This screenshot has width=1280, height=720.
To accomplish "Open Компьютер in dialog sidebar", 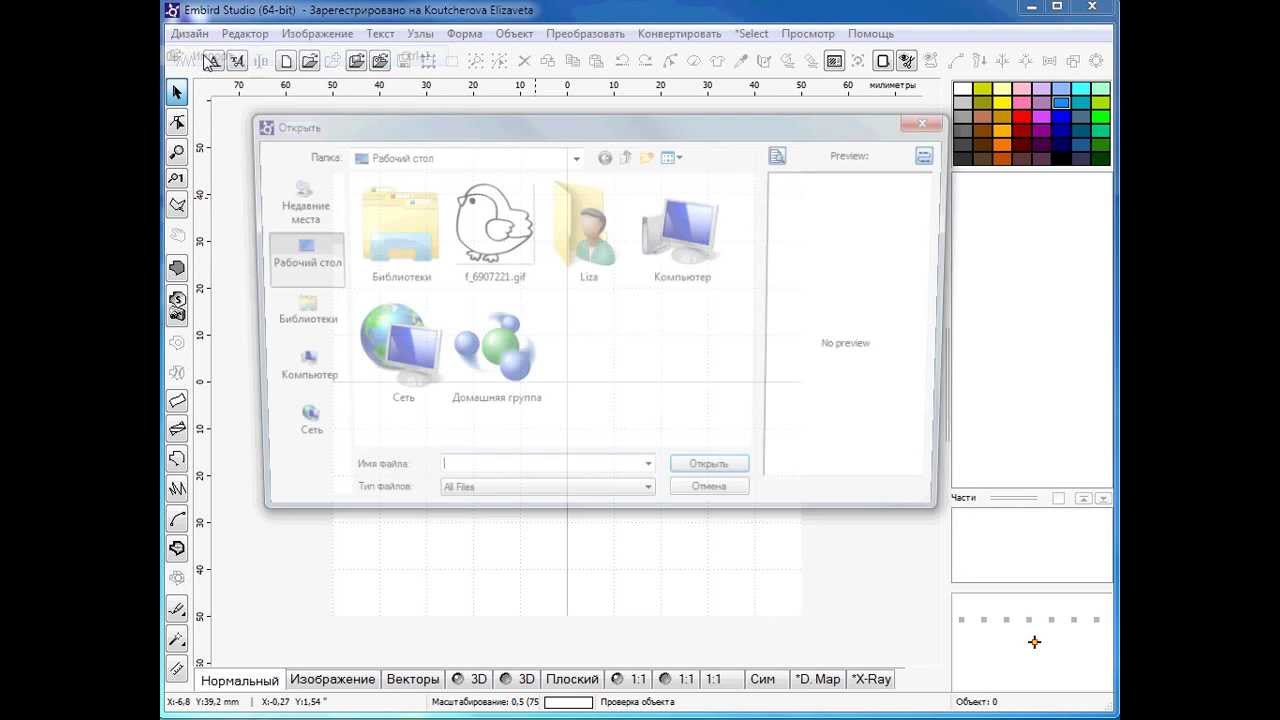I will (x=309, y=365).
